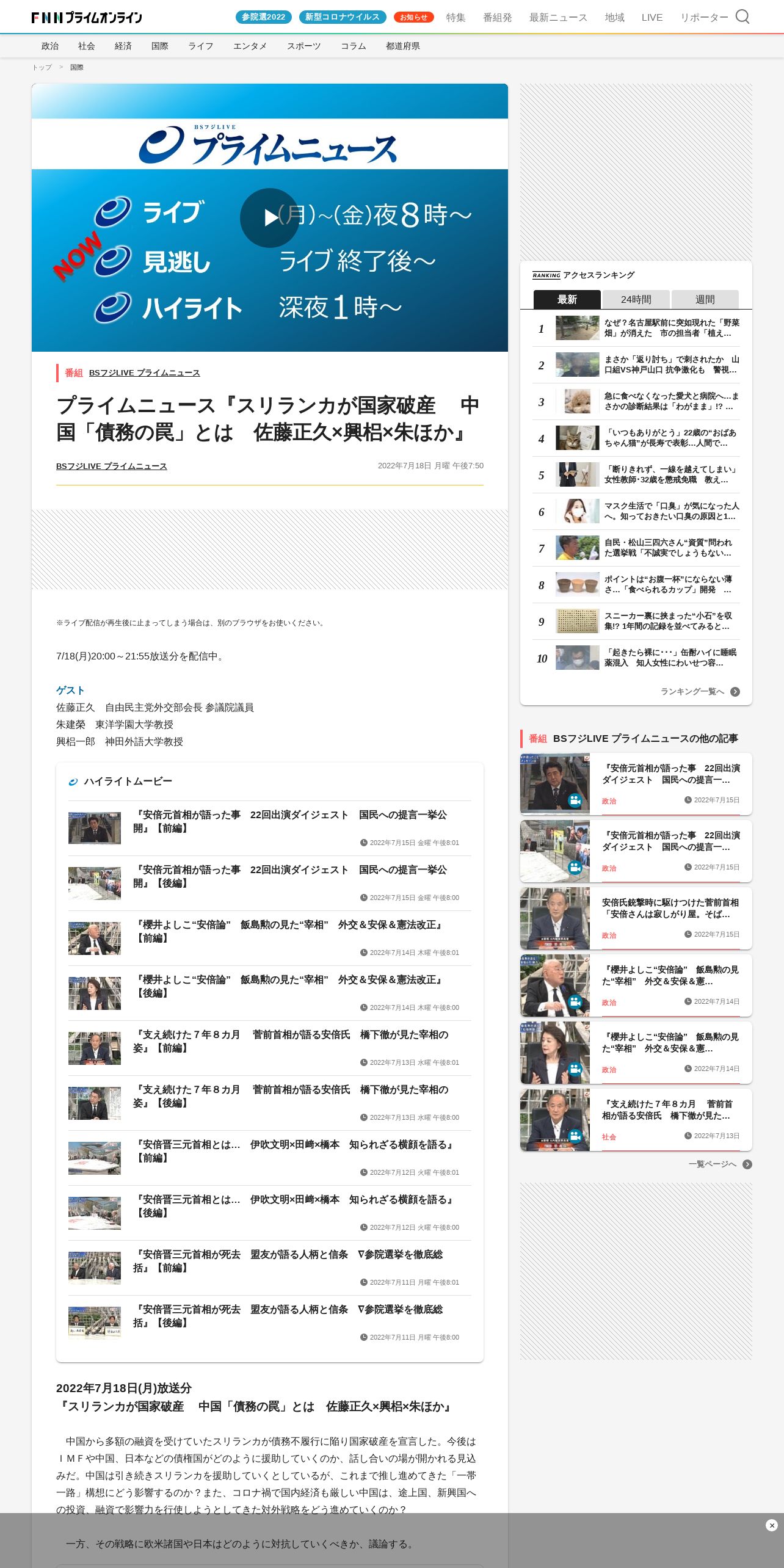Image resolution: width=784 pixels, height=1568 pixels.
Task: Select the 週間 ranking tab
Action: [x=705, y=299]
